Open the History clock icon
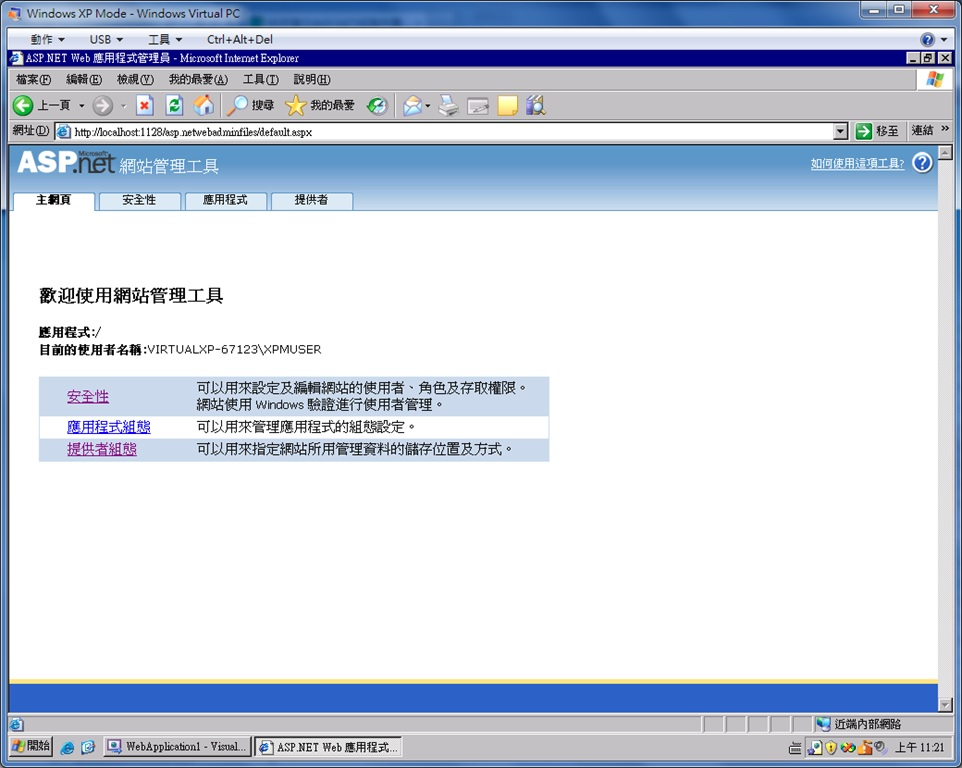The height and width of the screenshot is (768, 962). 377,106
